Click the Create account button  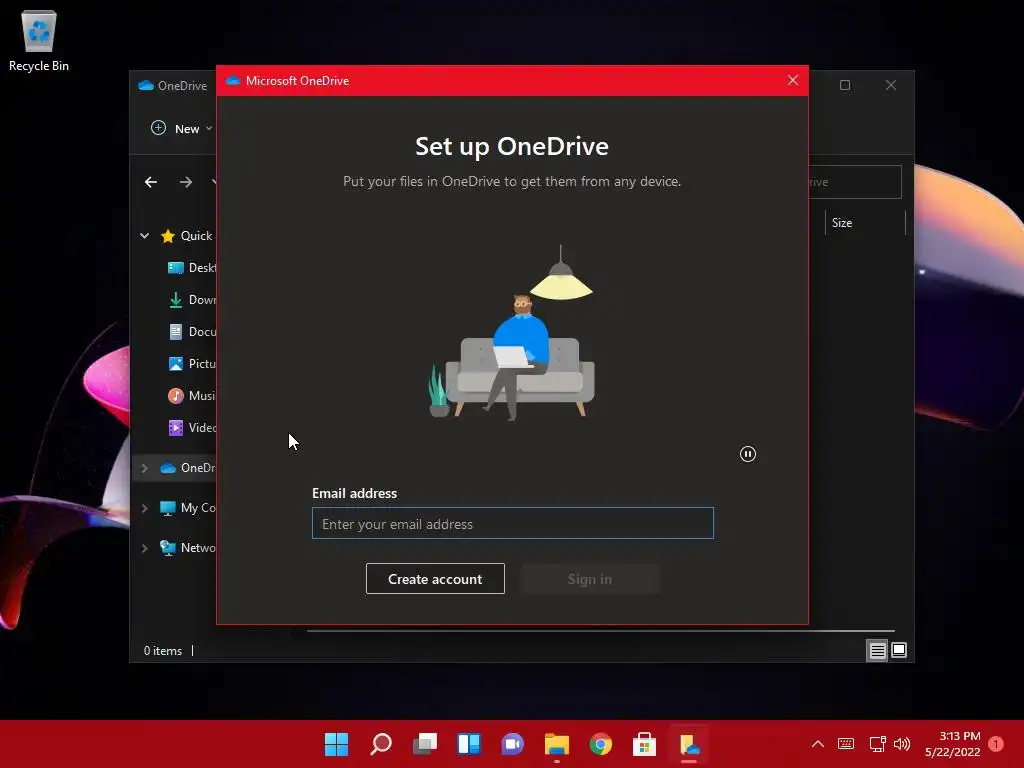point(435,579)
